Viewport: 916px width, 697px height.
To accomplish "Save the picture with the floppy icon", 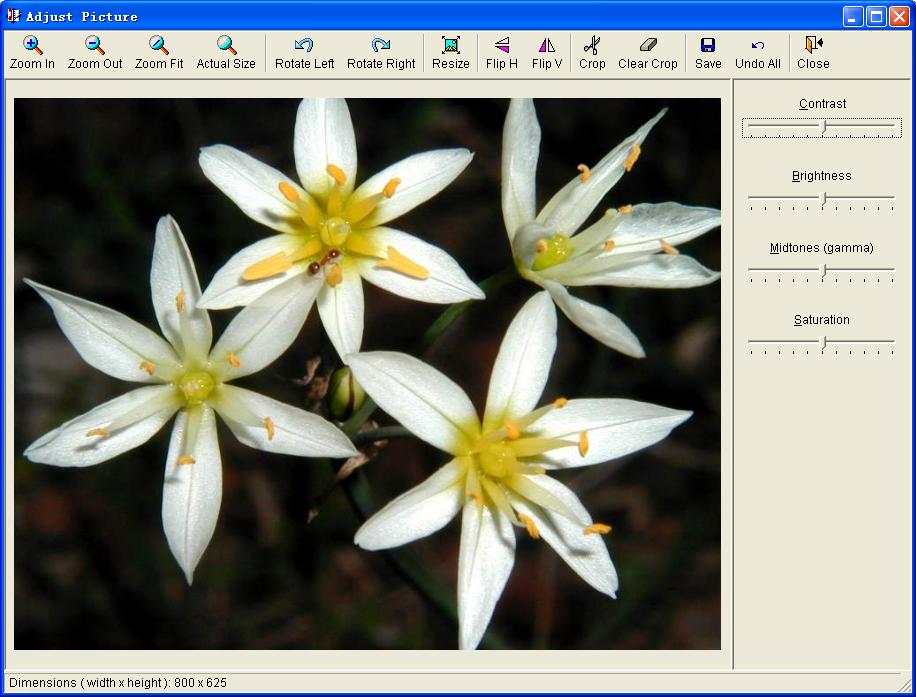I will pyautogui.click(x=708, y=46).
